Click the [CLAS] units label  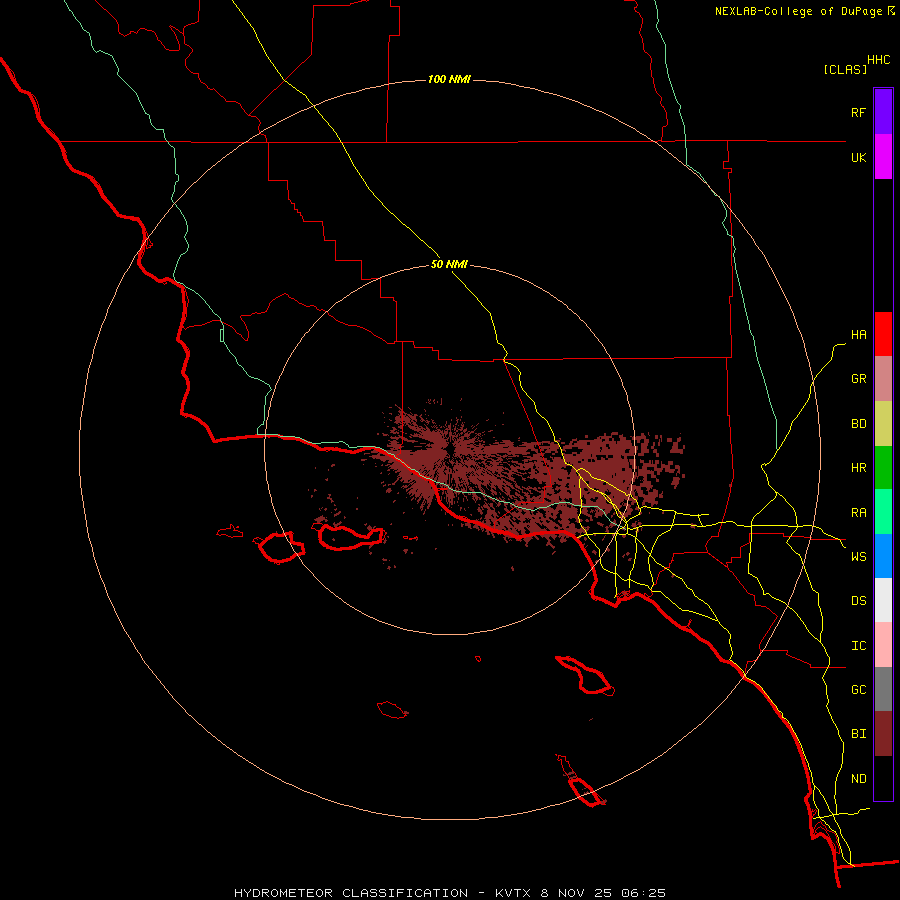(x=845, y=69)
